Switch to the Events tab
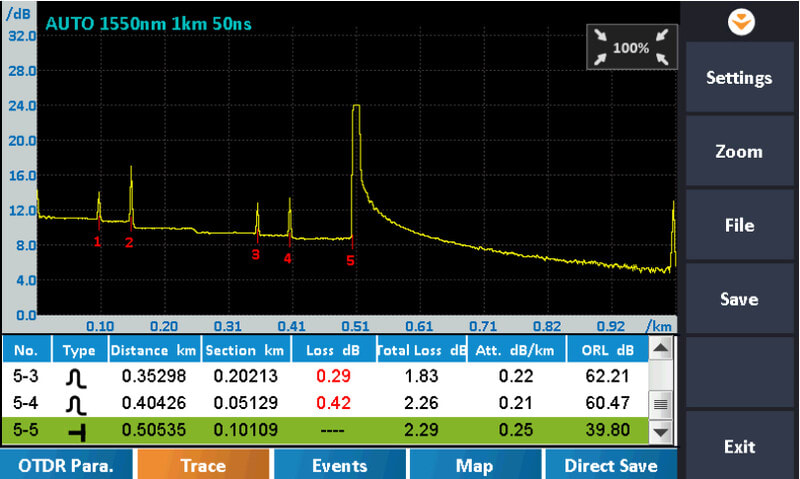Viewport: 800px width, 479px height. click(339, 465)
